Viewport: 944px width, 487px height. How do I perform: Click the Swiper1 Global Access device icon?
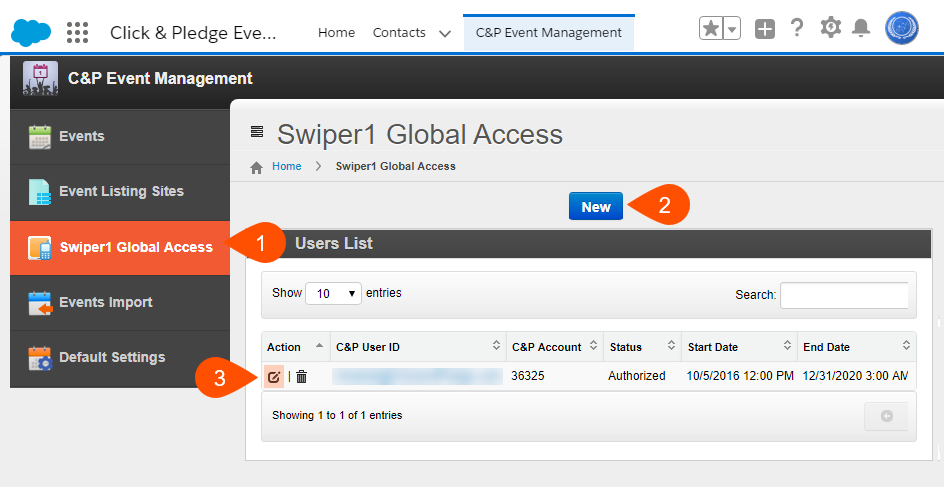coord(40,247)
